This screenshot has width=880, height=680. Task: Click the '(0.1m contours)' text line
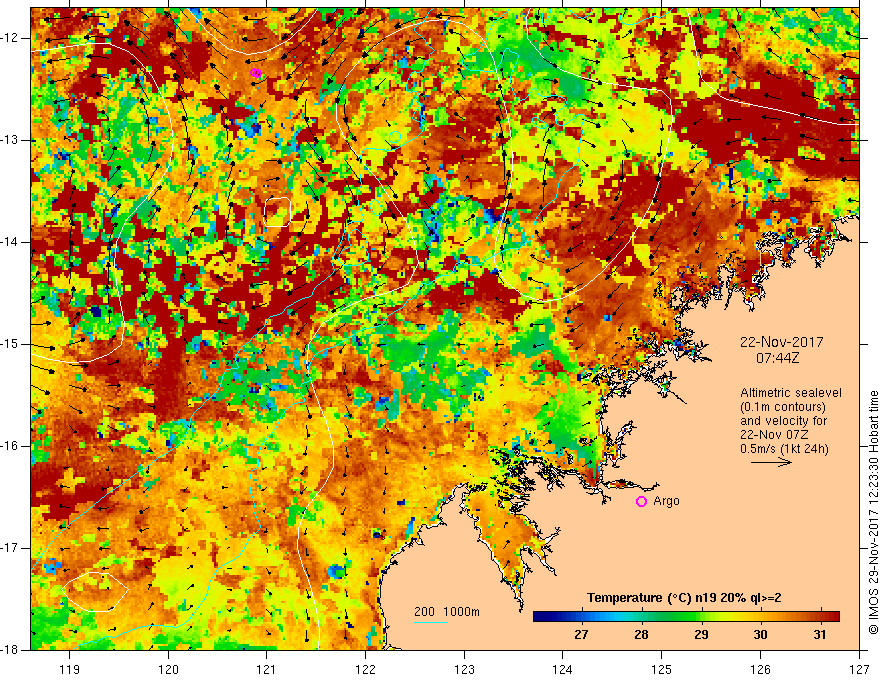tap(783, 407)
